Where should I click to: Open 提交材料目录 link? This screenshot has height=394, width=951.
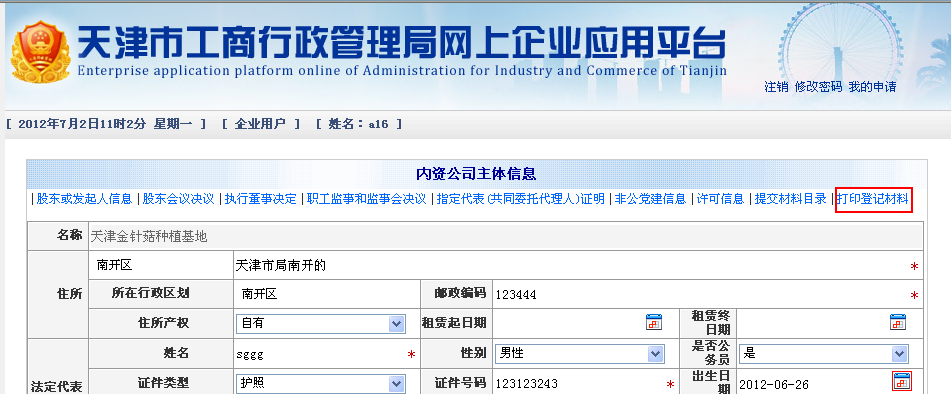790,199
